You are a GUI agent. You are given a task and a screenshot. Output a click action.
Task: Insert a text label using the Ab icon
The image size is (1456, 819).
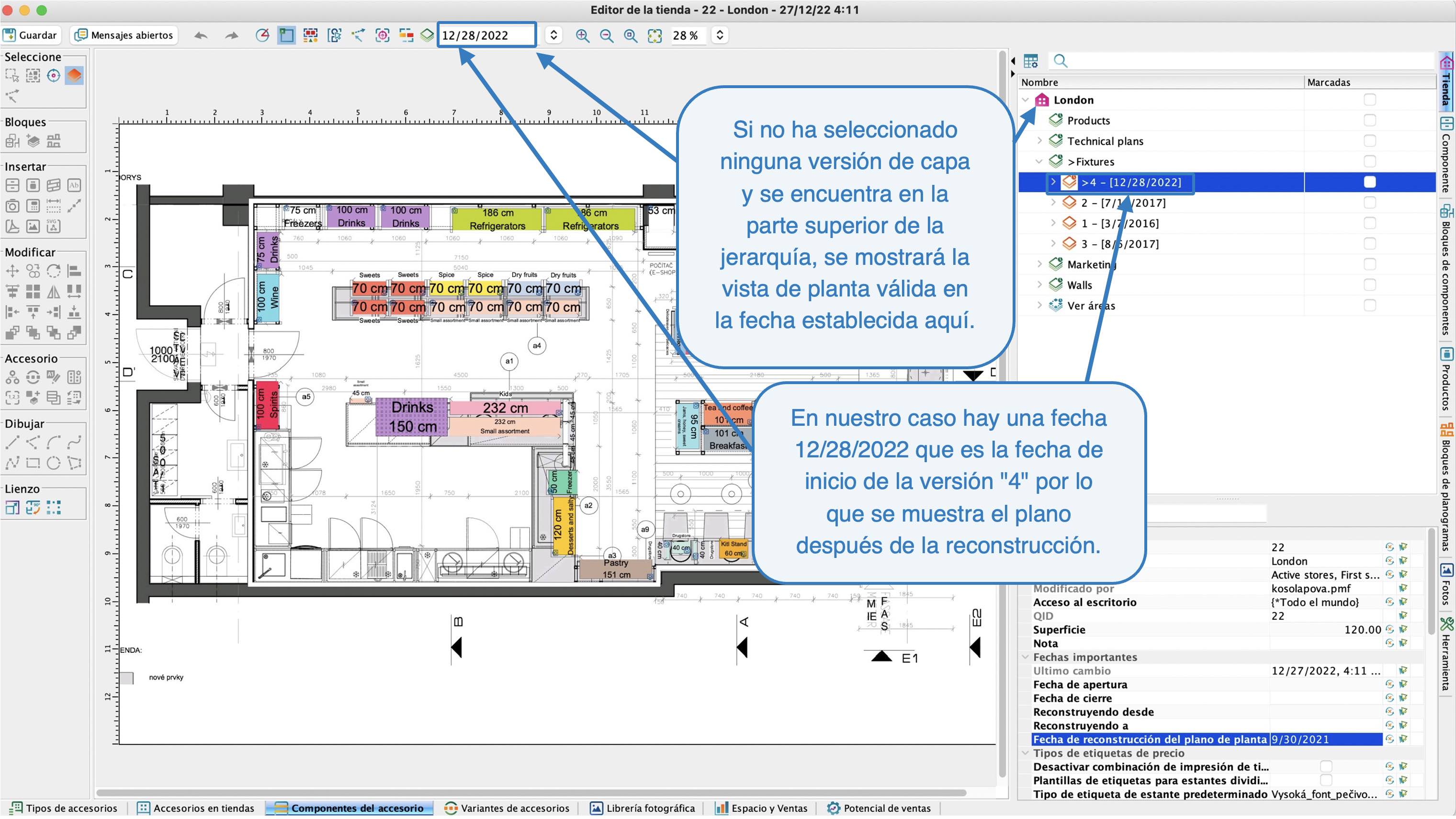(74, 185)
